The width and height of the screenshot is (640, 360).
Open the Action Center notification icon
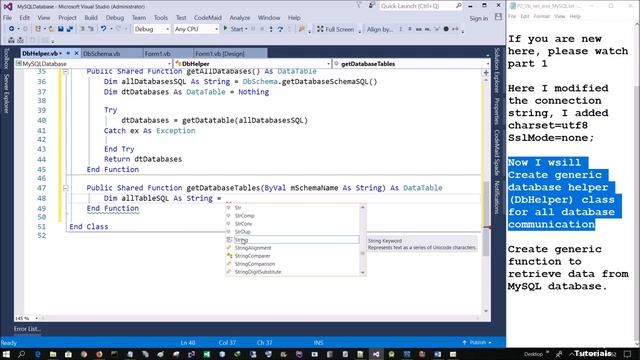point(628,354)
